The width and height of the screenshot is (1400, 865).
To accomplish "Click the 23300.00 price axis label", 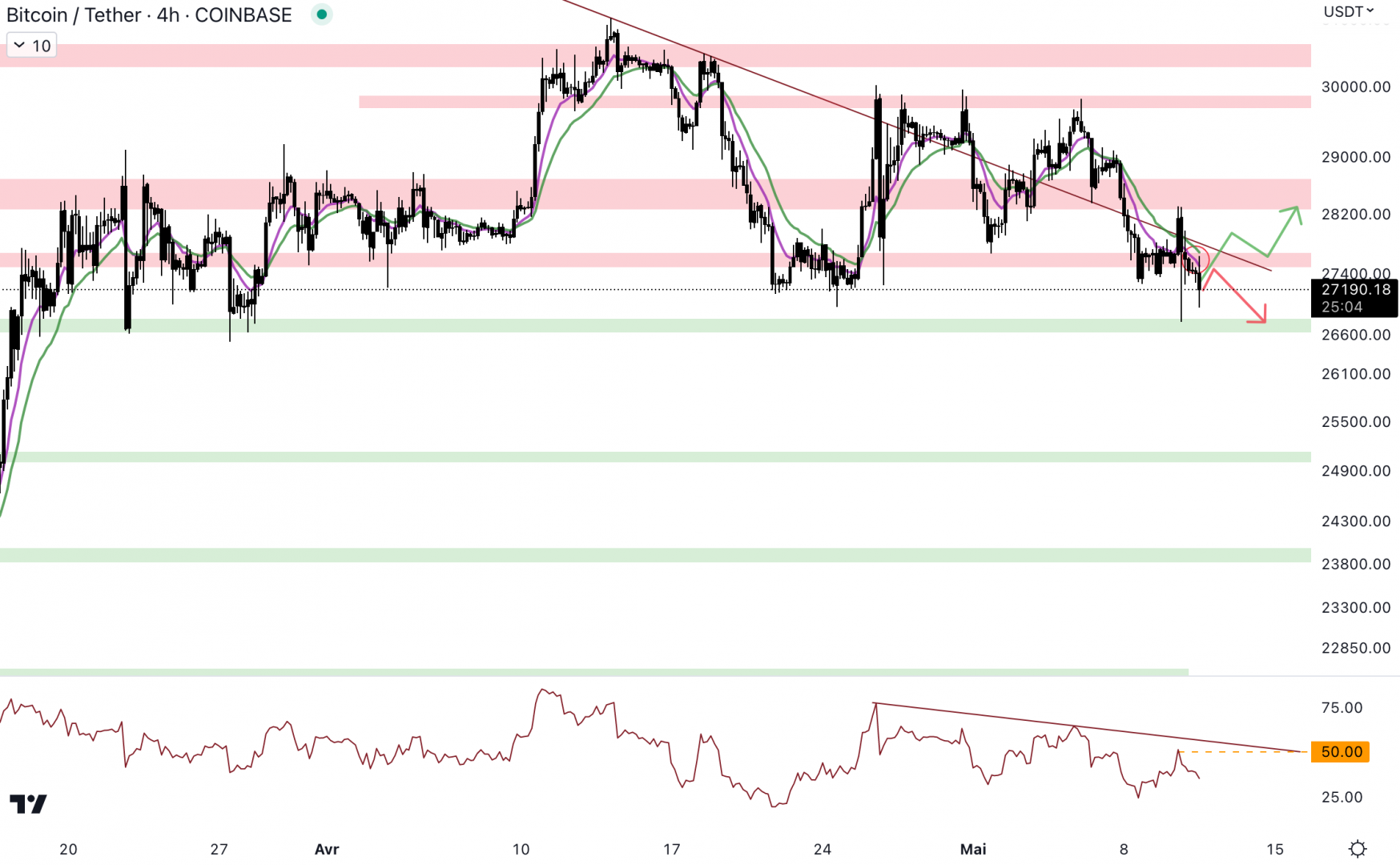I will coord(1356,608).
